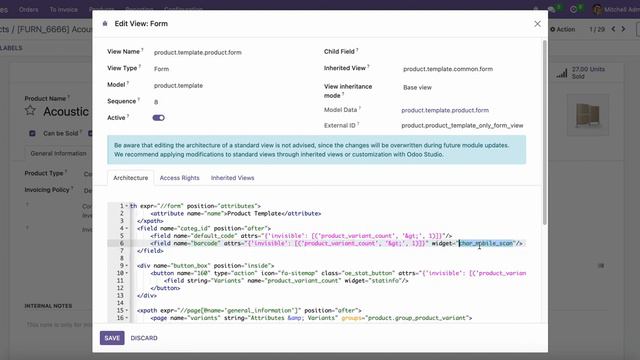Viewport: 640px width, 360px height.
Task: Click the product image thumbnail
Action: [x=588, y=115]
